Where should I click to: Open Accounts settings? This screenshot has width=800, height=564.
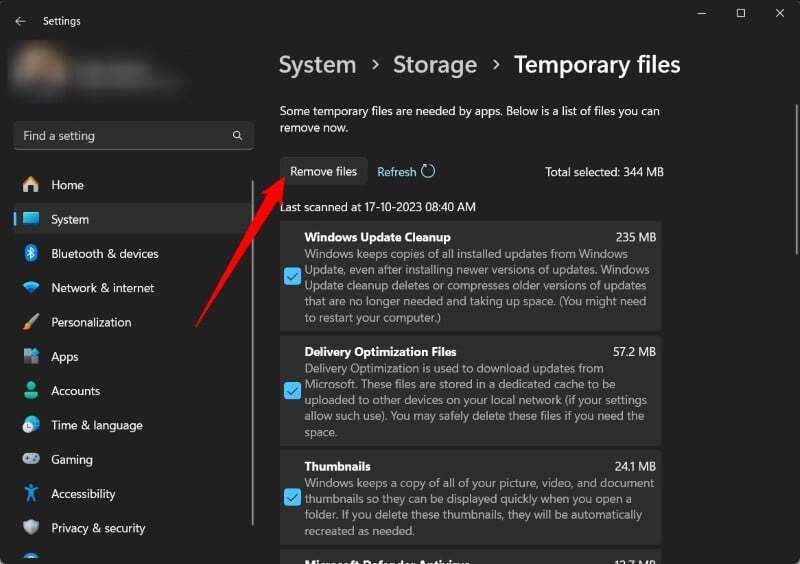point(133,390)
